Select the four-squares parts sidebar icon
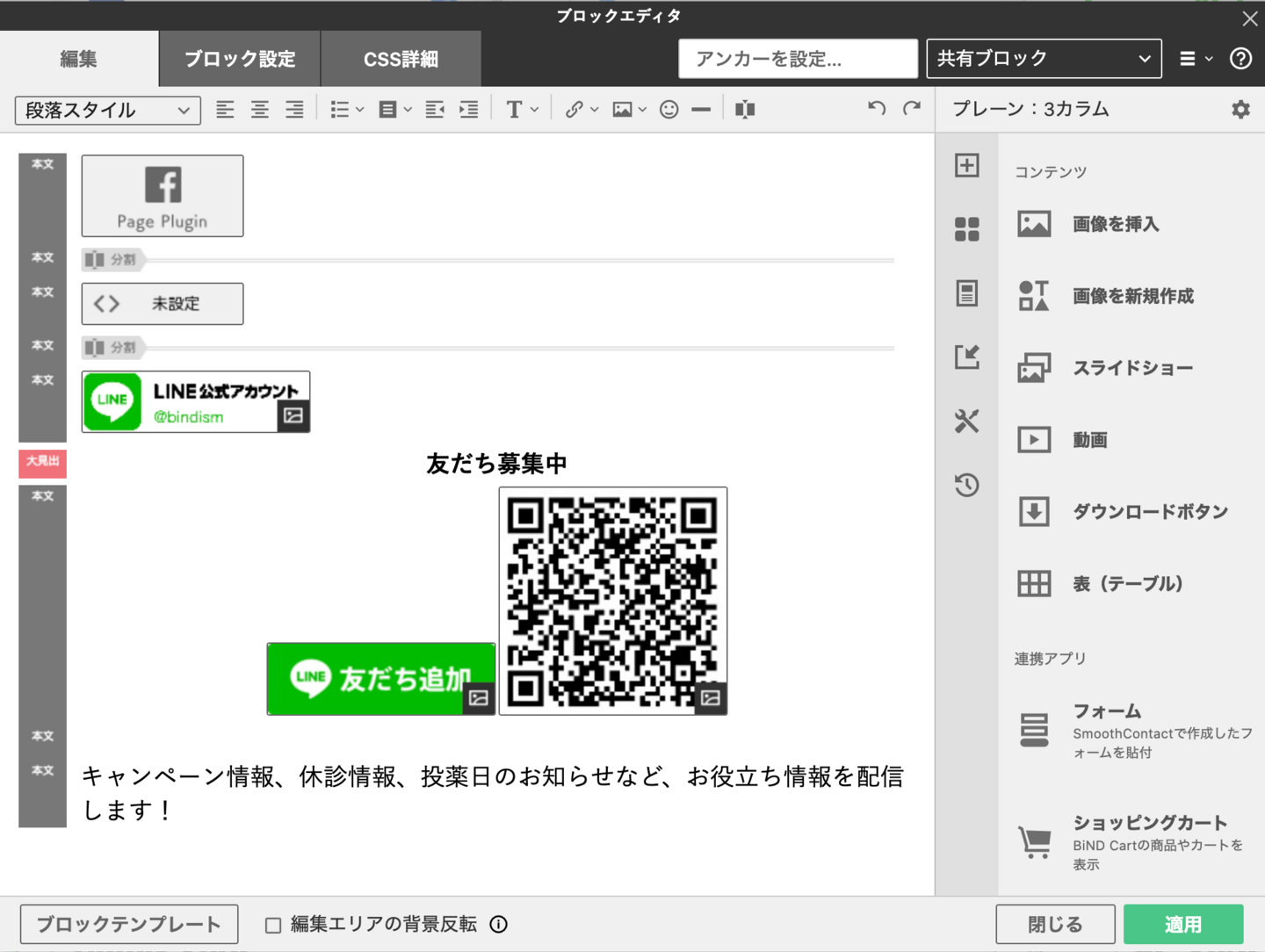This screenshot has height=952, width=1265. (967, 229)
